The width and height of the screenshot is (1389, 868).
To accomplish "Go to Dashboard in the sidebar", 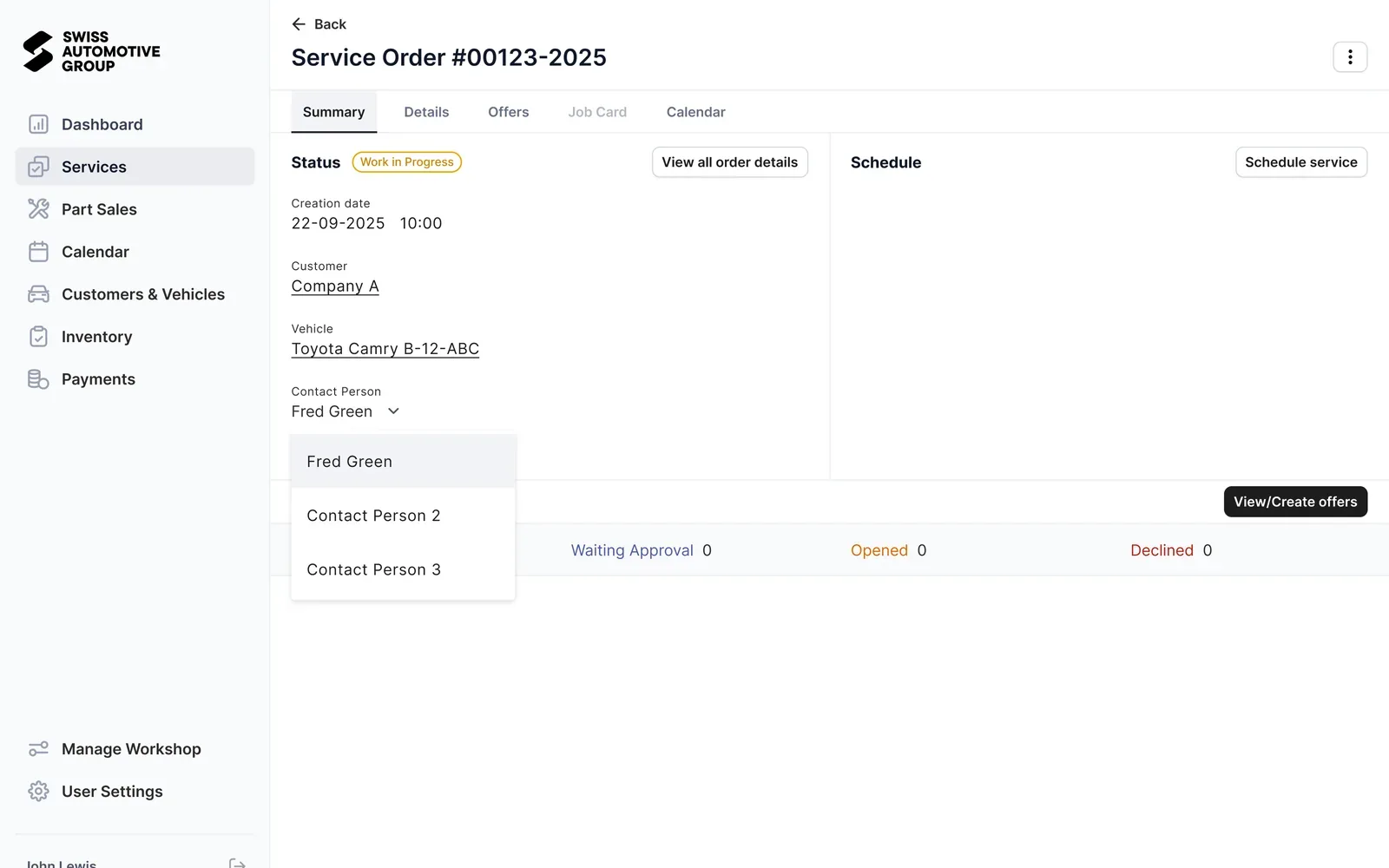I will pyautogui.click(x=135, y=124).
